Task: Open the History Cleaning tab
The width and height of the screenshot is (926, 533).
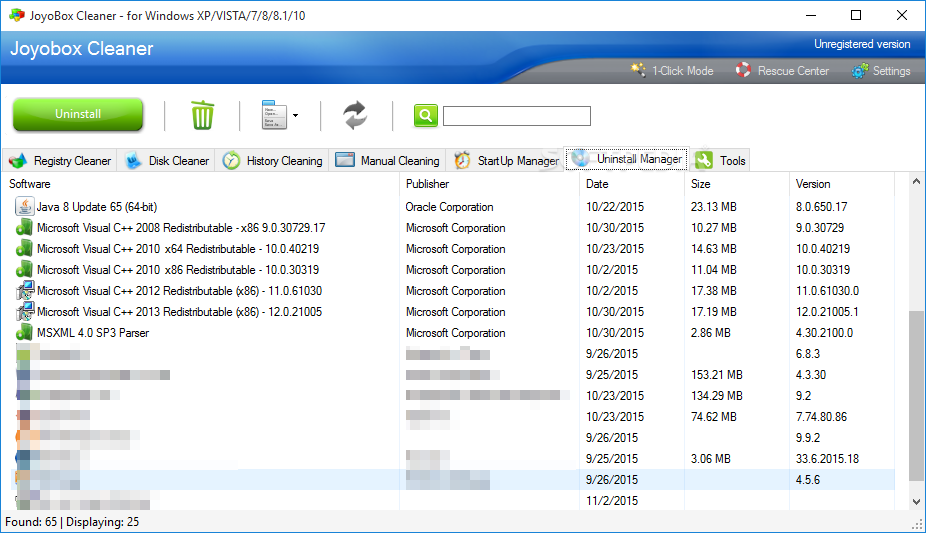Action: coord(272,161)
